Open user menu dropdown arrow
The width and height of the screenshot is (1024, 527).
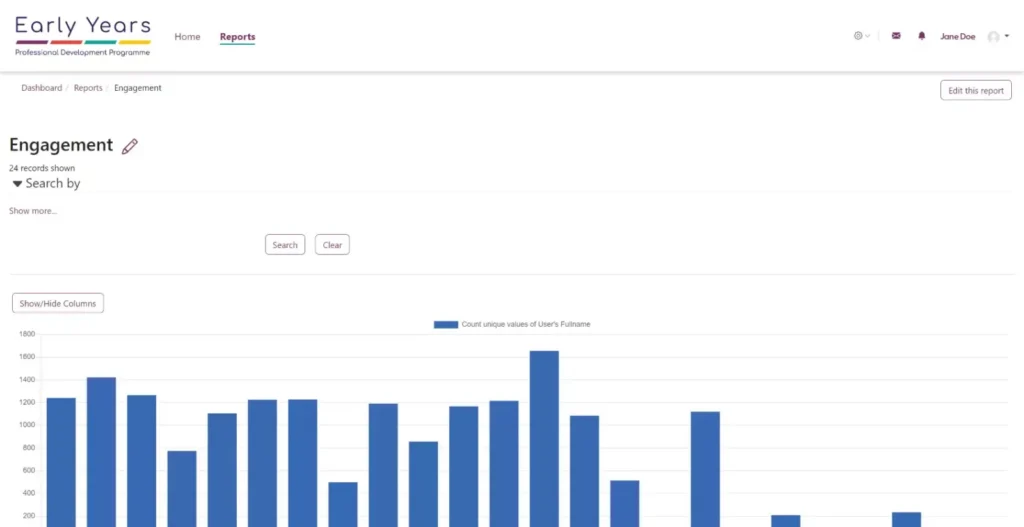(x=1006, y=36)
